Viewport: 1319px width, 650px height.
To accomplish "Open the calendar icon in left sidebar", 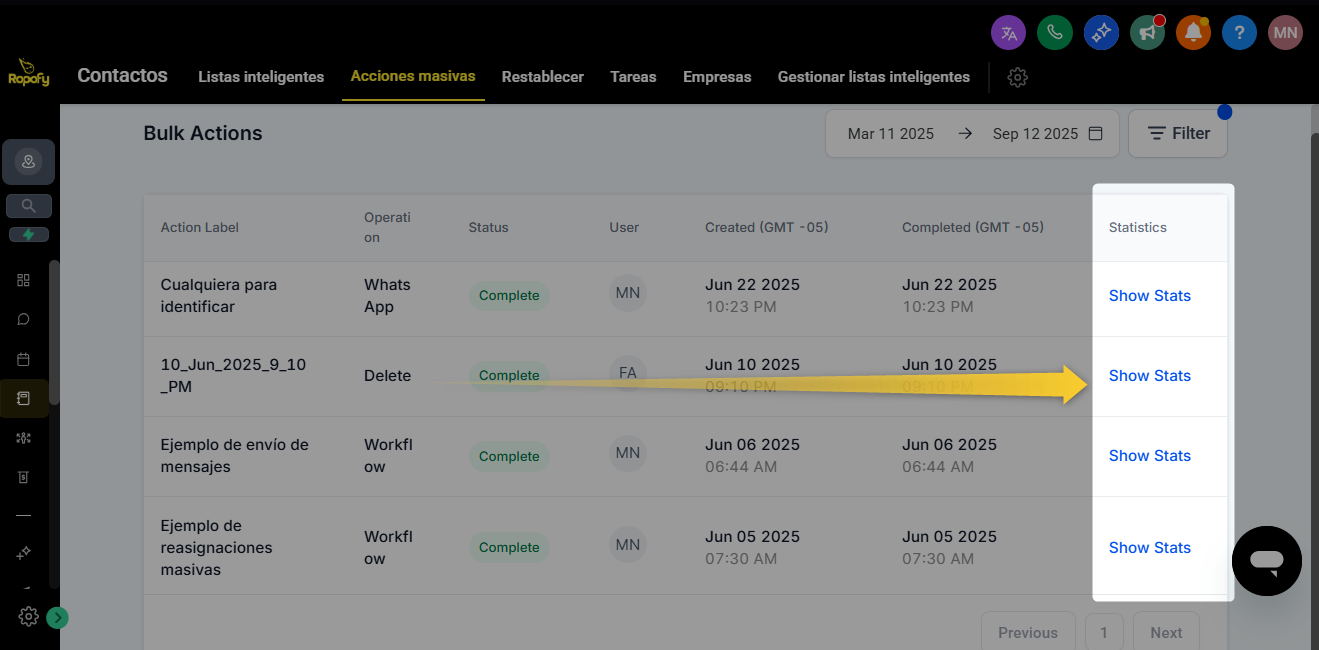I will point(24,359).
